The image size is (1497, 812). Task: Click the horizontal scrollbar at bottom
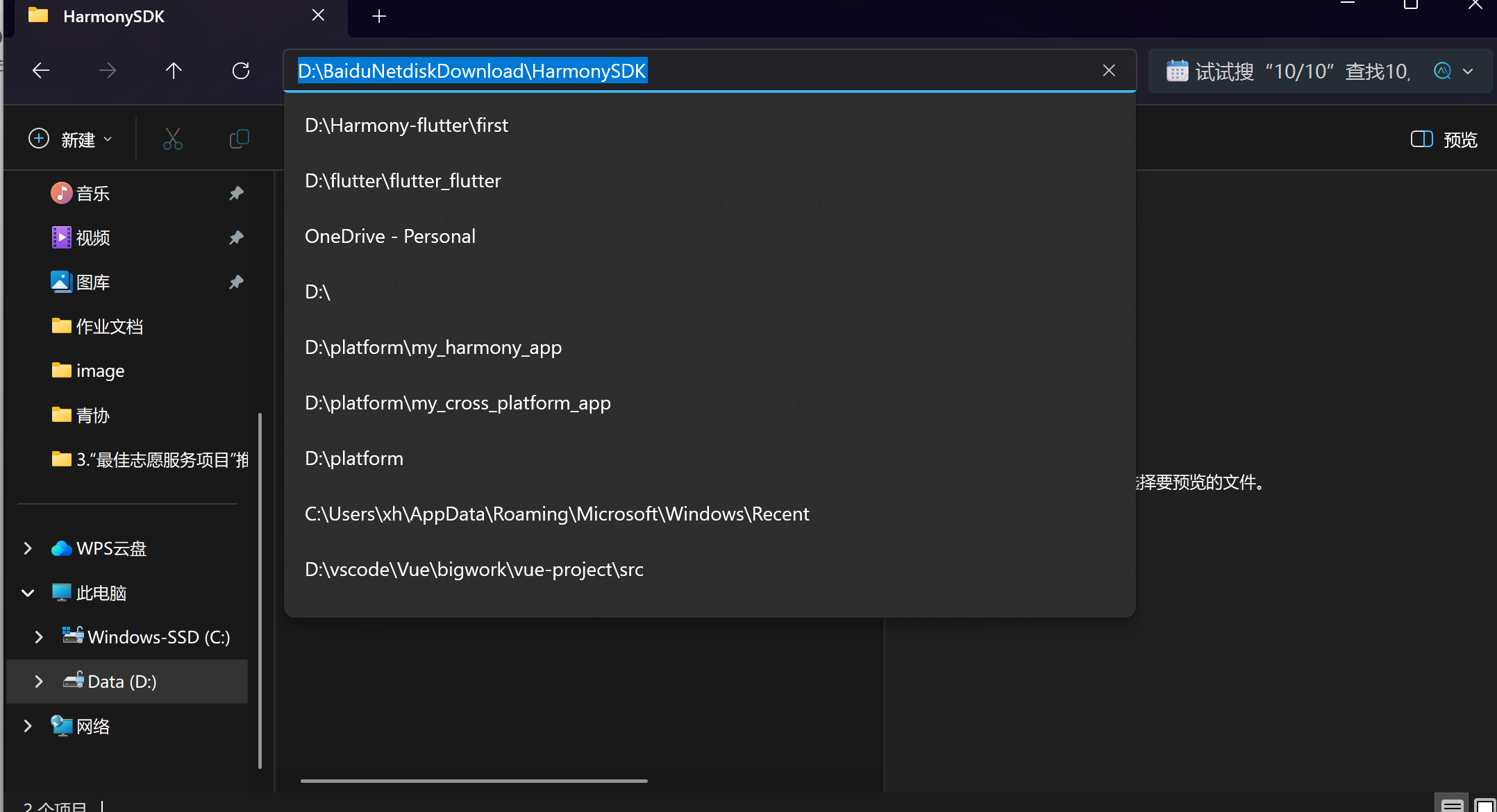(474, 781)
